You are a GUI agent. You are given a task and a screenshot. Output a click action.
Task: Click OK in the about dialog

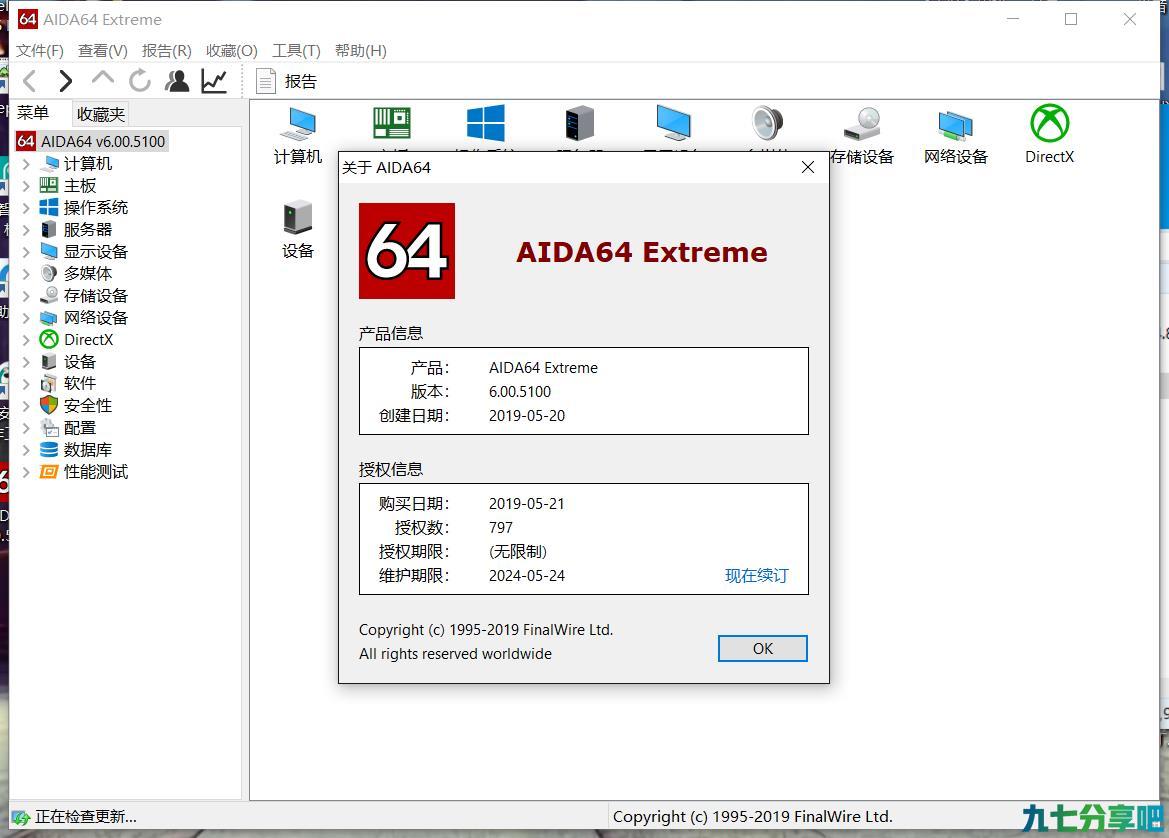[x=763, y=649]
